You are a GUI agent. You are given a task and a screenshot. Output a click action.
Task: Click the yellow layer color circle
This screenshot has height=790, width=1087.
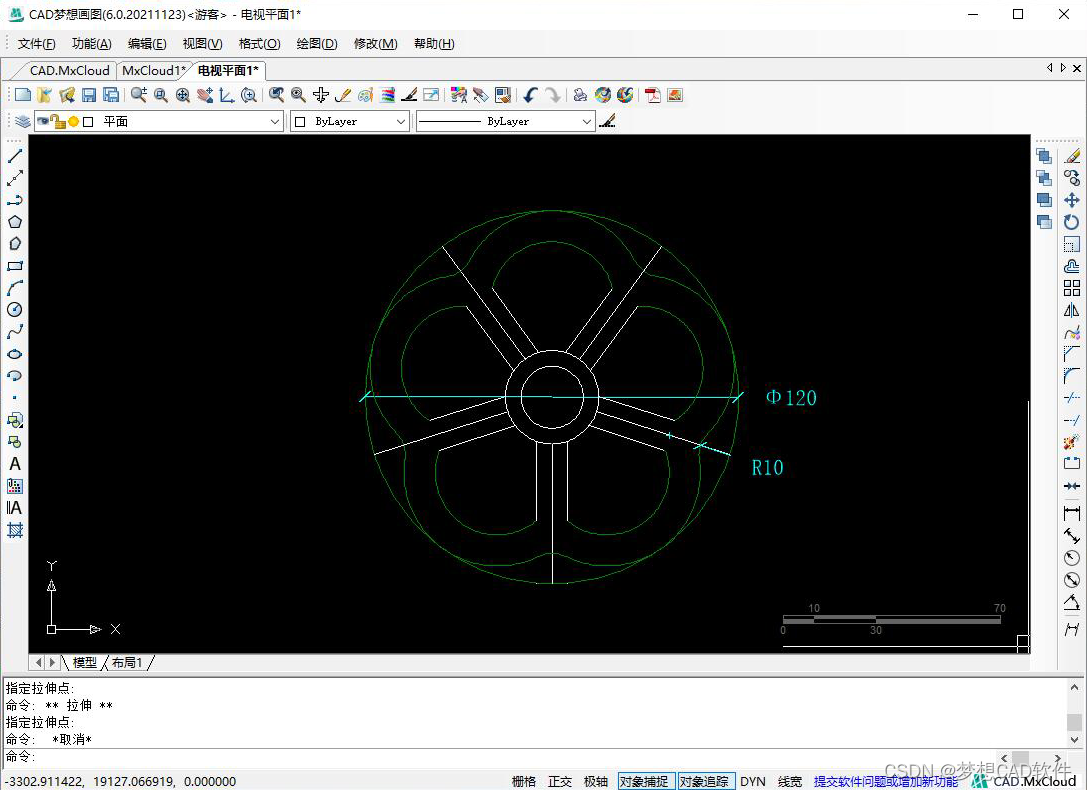click(73, 122)
